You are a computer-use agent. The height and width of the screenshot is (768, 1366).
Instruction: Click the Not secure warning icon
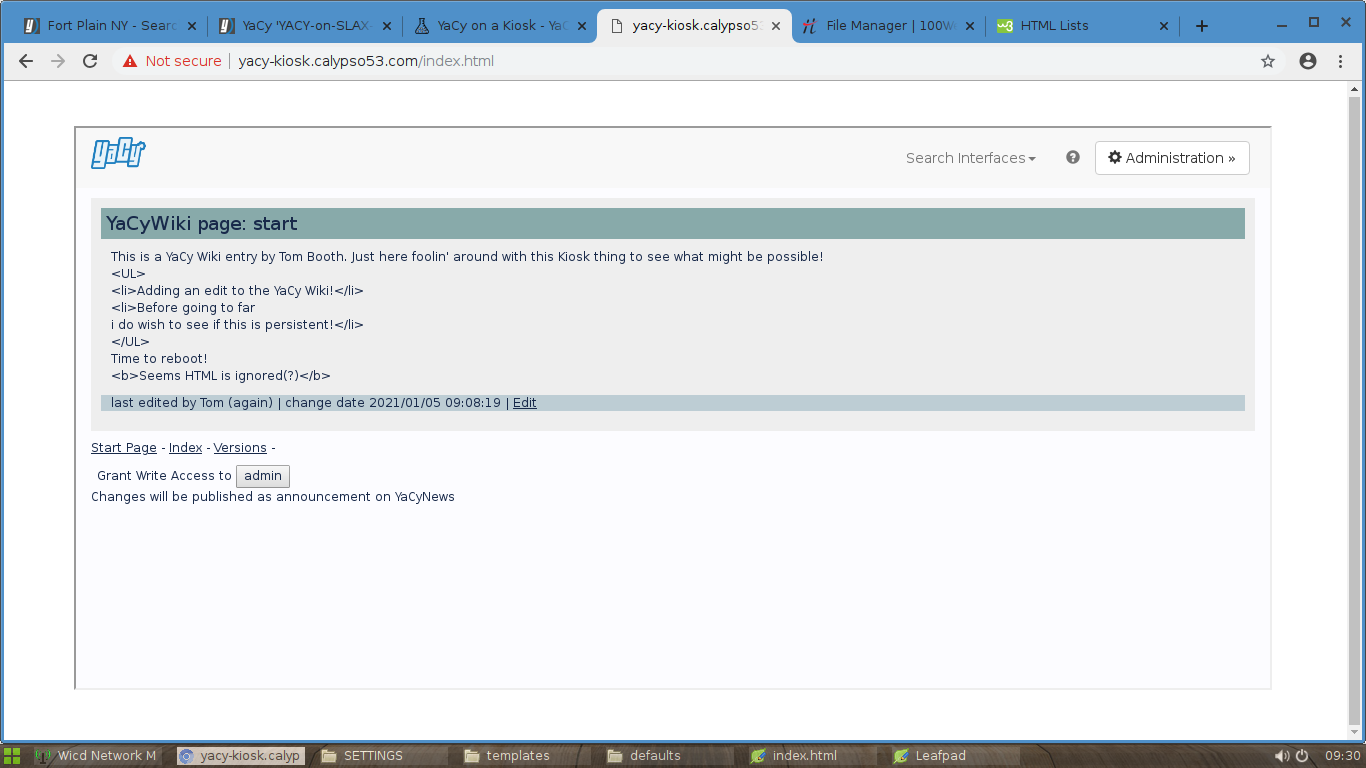coord(130,61)
